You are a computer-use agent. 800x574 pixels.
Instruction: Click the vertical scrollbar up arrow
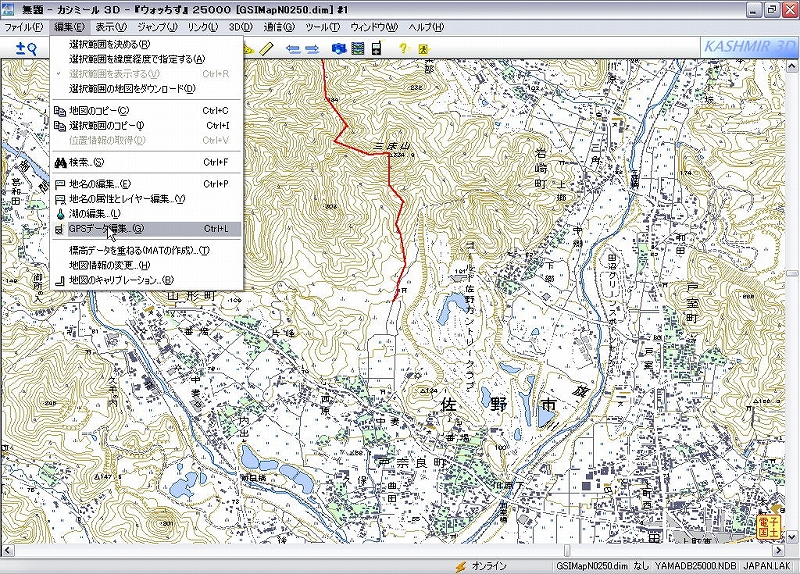792,66
